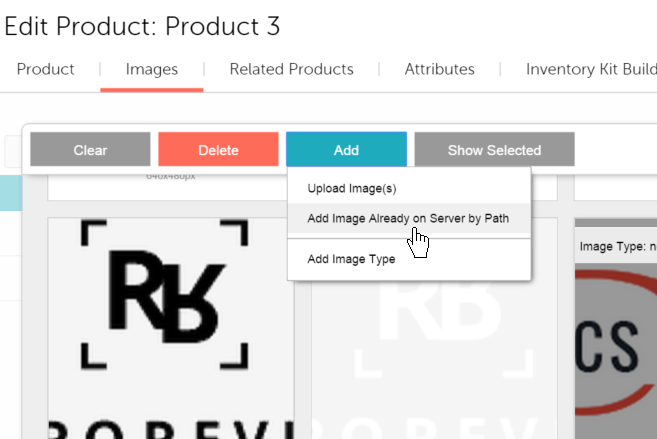Click the teal highlighted row on the left
The width and height of the screenshot is (657, 439).
point(10,192)
